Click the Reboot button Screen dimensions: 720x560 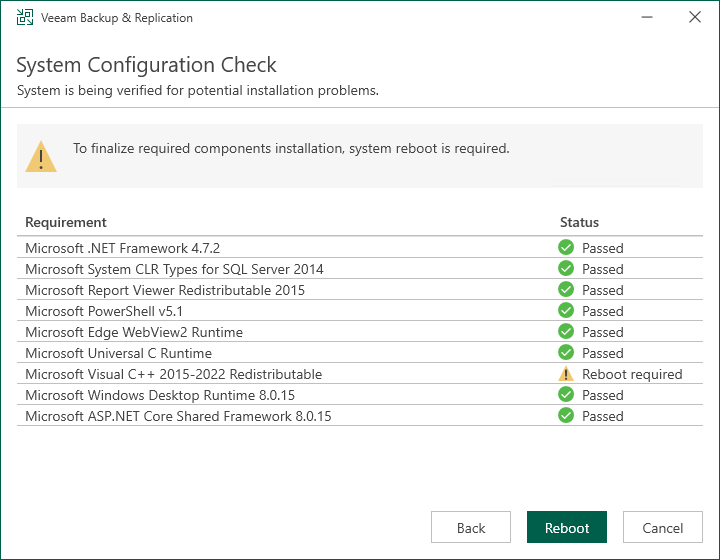pos(567,527)
